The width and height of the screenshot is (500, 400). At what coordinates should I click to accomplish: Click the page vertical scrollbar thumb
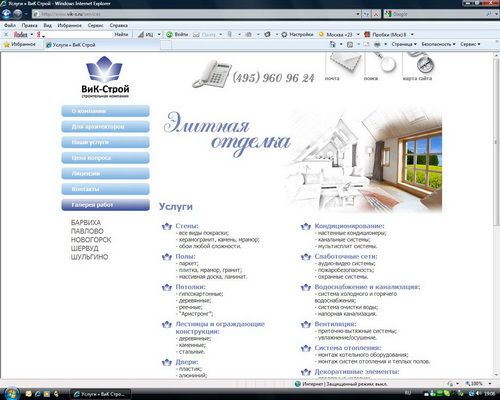(495, 141)
